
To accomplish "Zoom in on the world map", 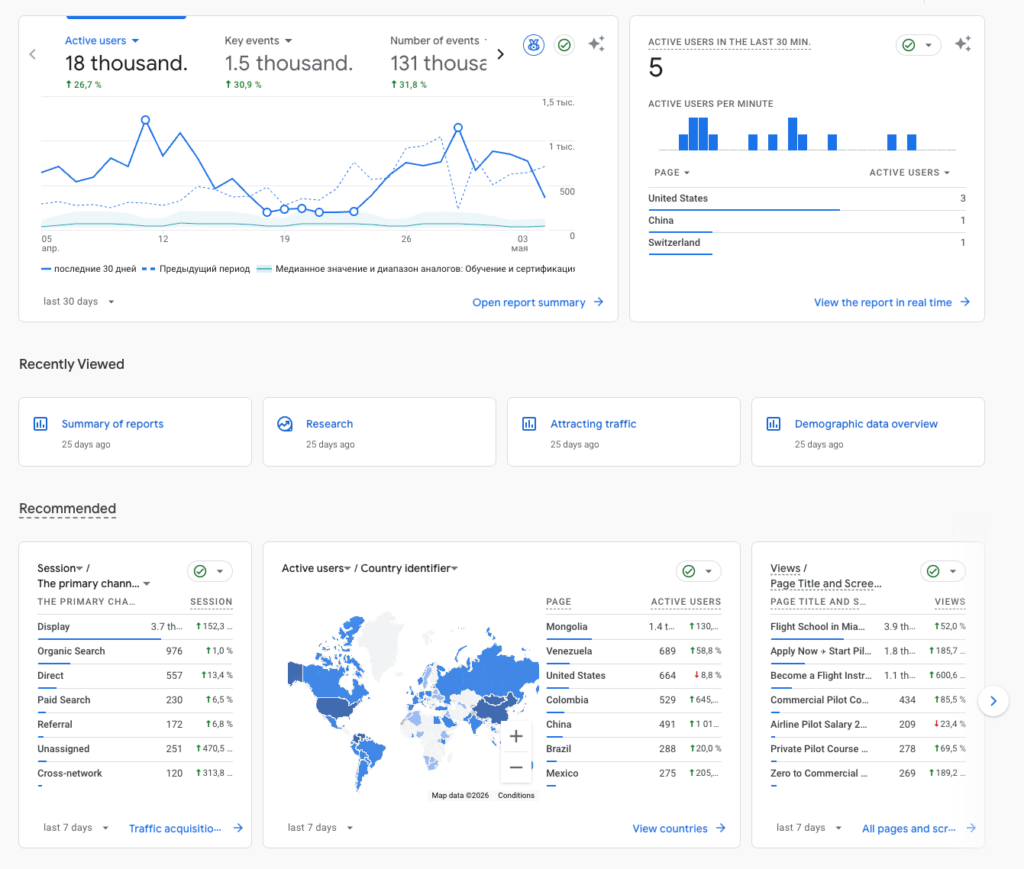I will pos(516,736).
